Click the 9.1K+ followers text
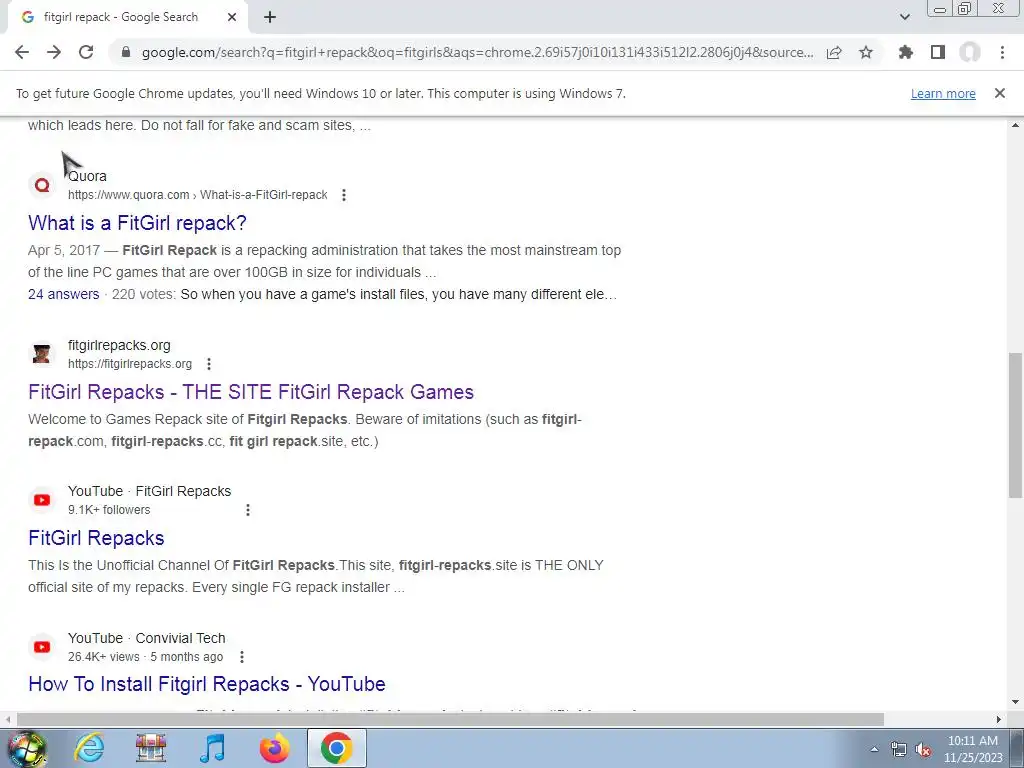This screenshot has height=768, width=1024. point(109,510)
